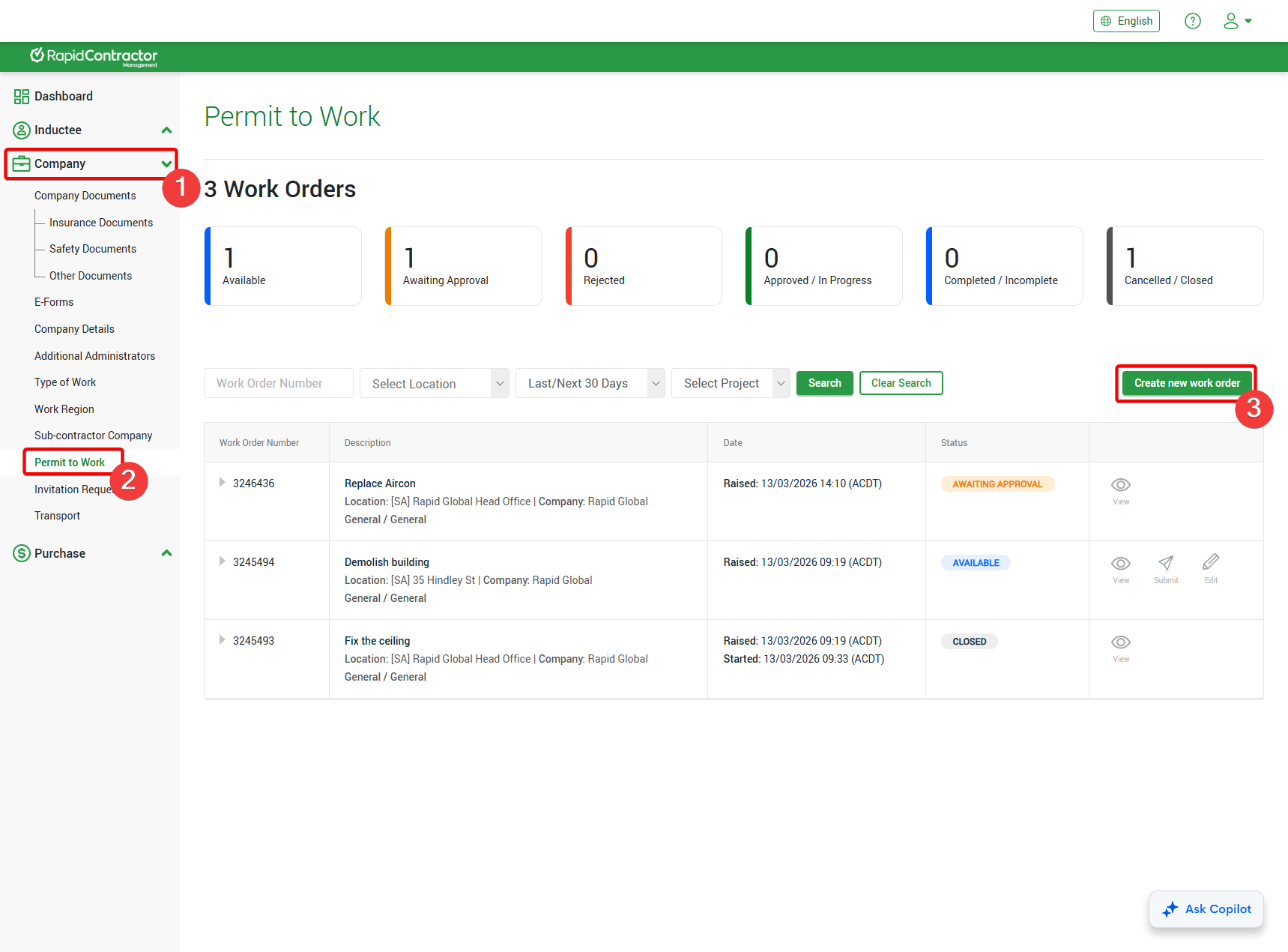This screenshot has width=1288, height=952.
Task: View the Demolish building order eye icon
Action: [x=1120, y=564]
